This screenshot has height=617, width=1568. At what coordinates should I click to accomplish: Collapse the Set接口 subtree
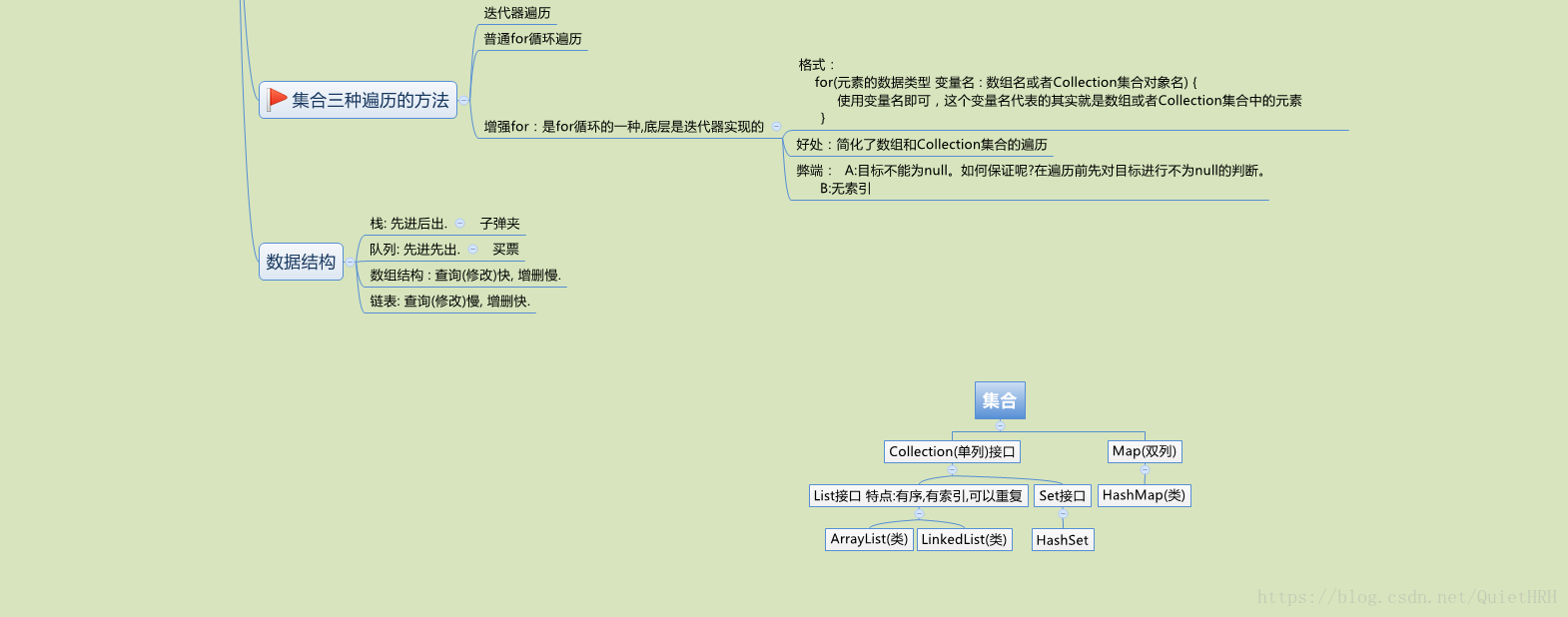(1063, 513)
